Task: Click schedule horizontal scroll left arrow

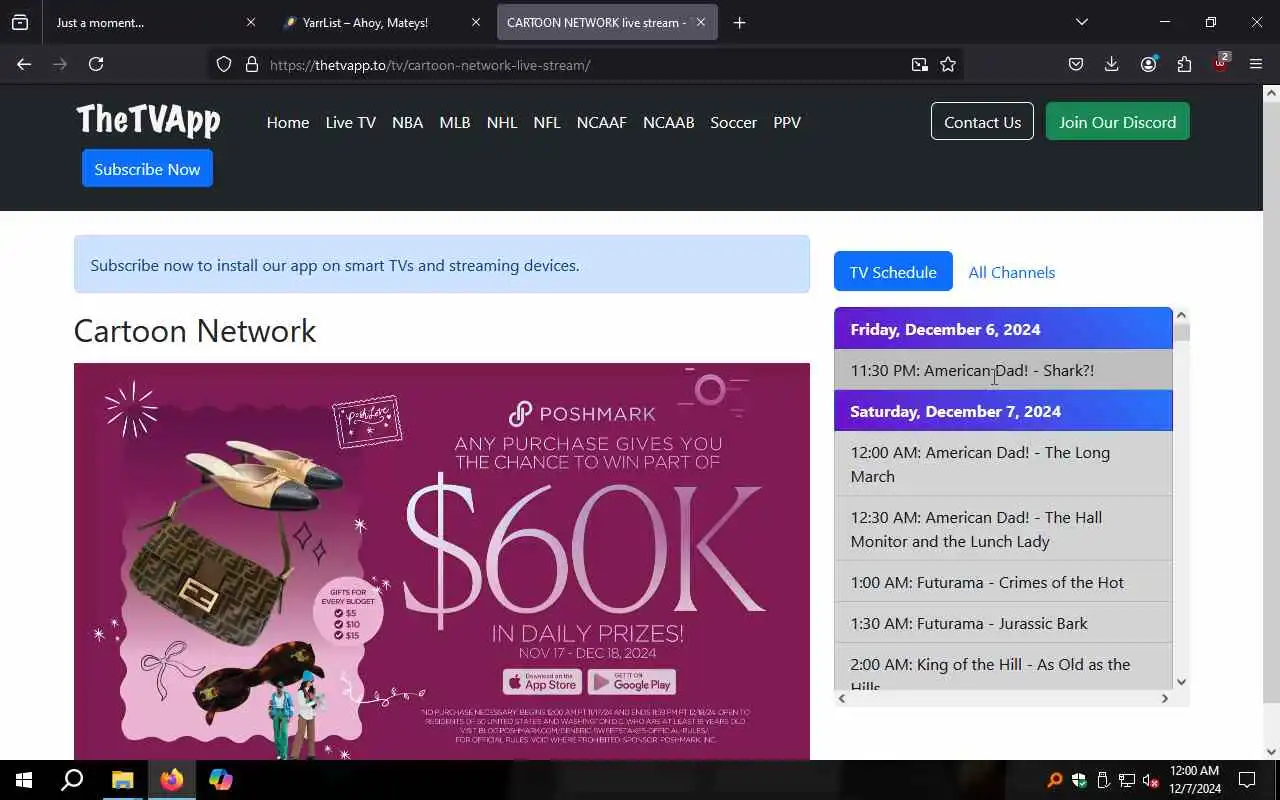Action: click(x=842, y=698)
